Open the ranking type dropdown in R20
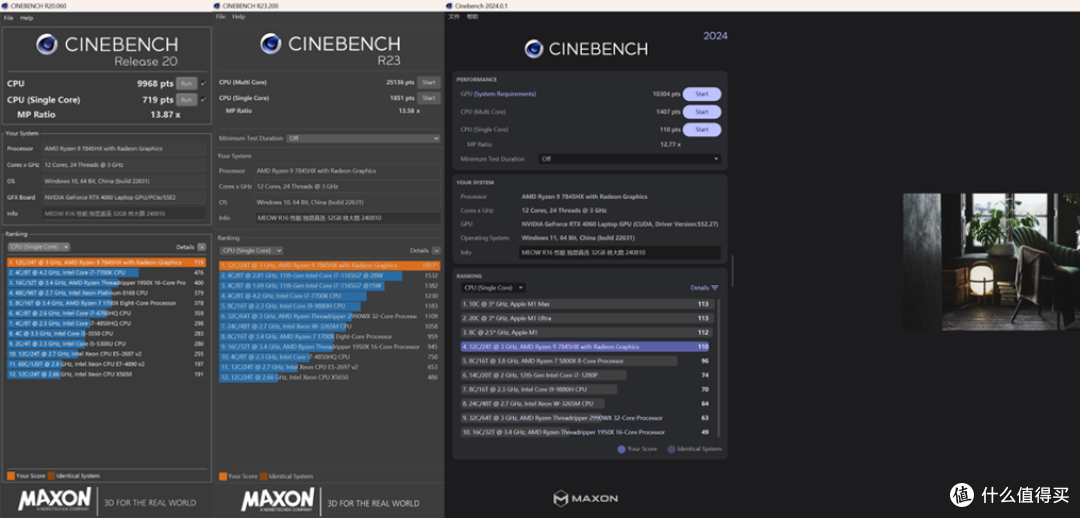This screenshot has width=1080, height=518. pyautogui.click(x=39, y=247)
